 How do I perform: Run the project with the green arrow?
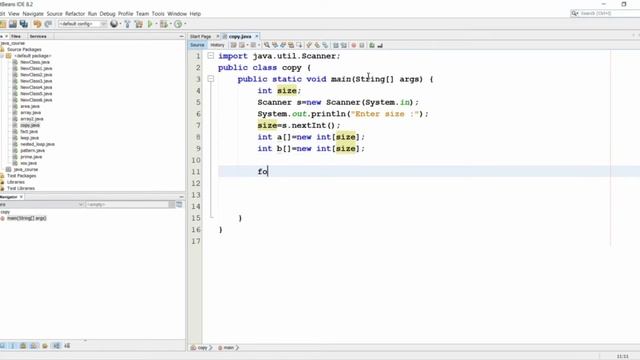pyautogui.click(x=150, y=24)
